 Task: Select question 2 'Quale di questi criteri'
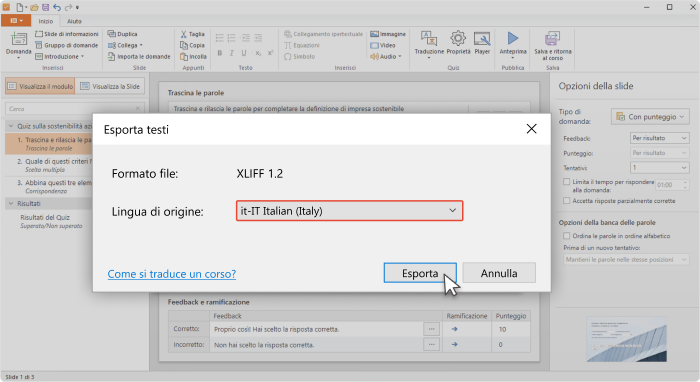[49, 165]
